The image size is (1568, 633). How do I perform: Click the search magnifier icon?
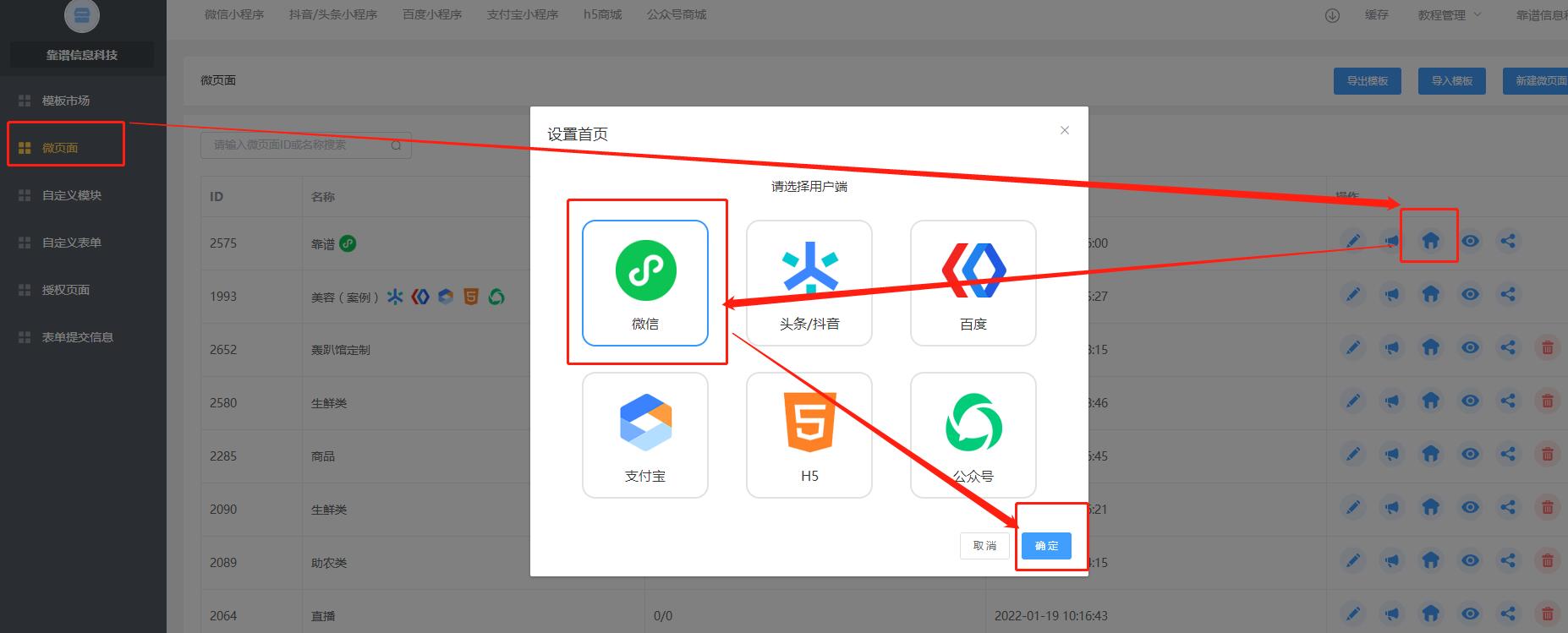397,145
